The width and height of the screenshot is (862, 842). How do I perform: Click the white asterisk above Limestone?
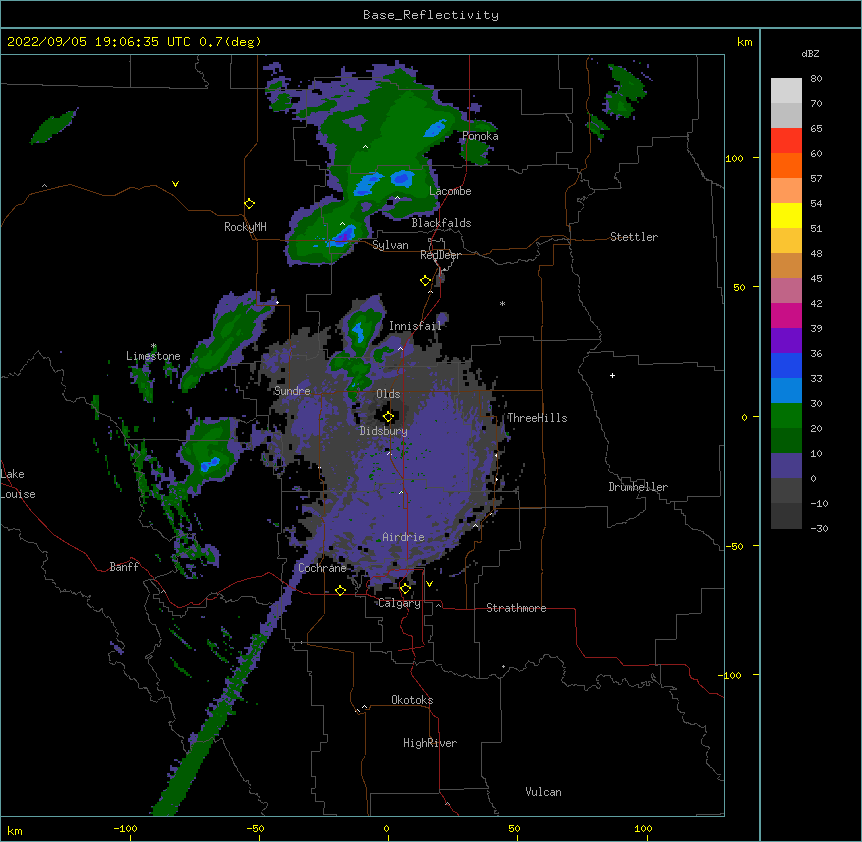pyautogui.click(x=153, y=346)
